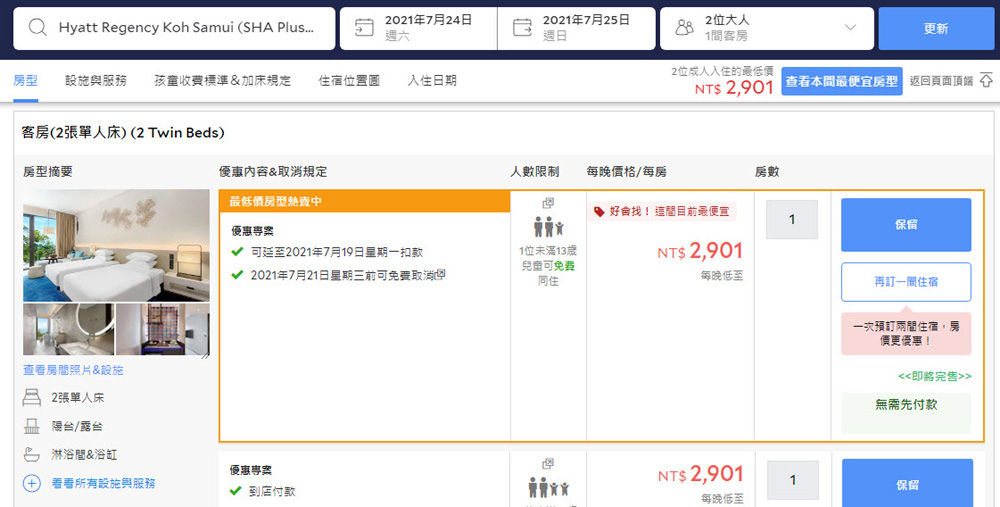Click 無需先付款 label
The height and width of the screenshot is (507, 1000).
tap(906, 404)
